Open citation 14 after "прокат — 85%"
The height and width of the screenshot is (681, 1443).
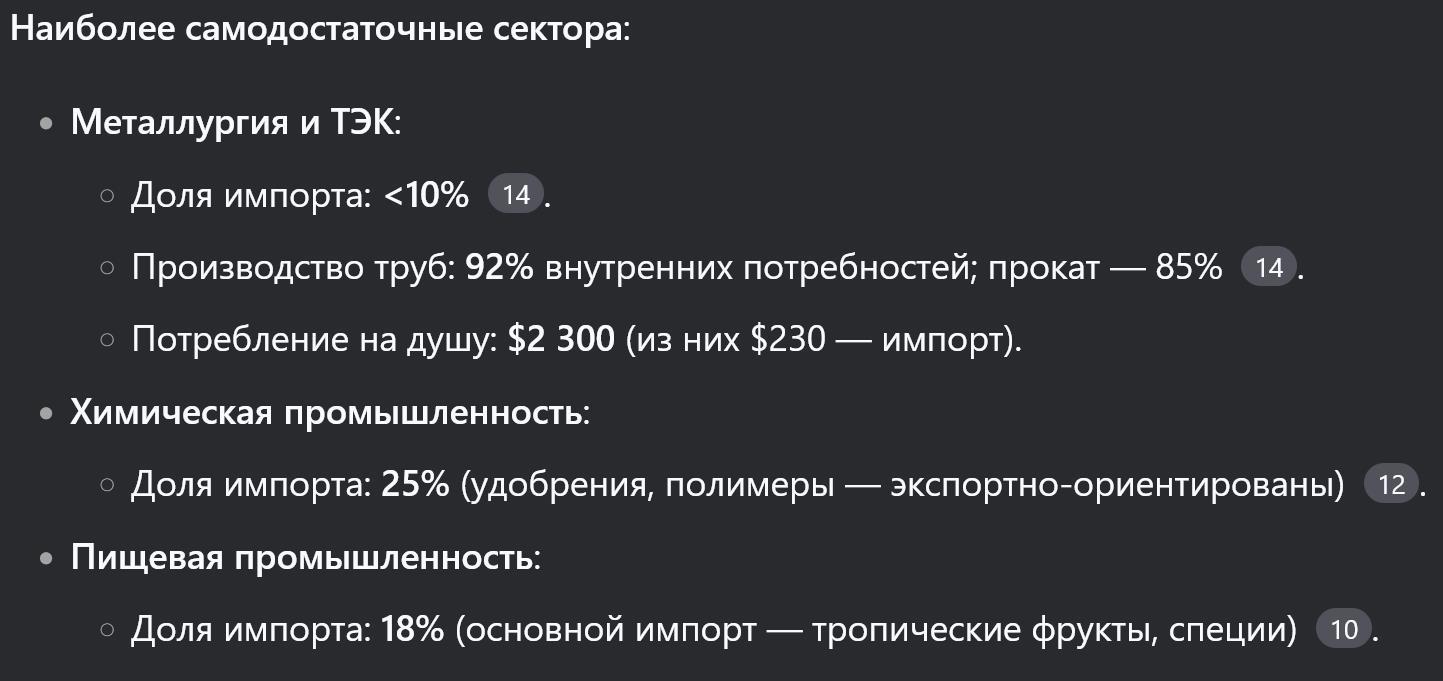pos(1268,267)
